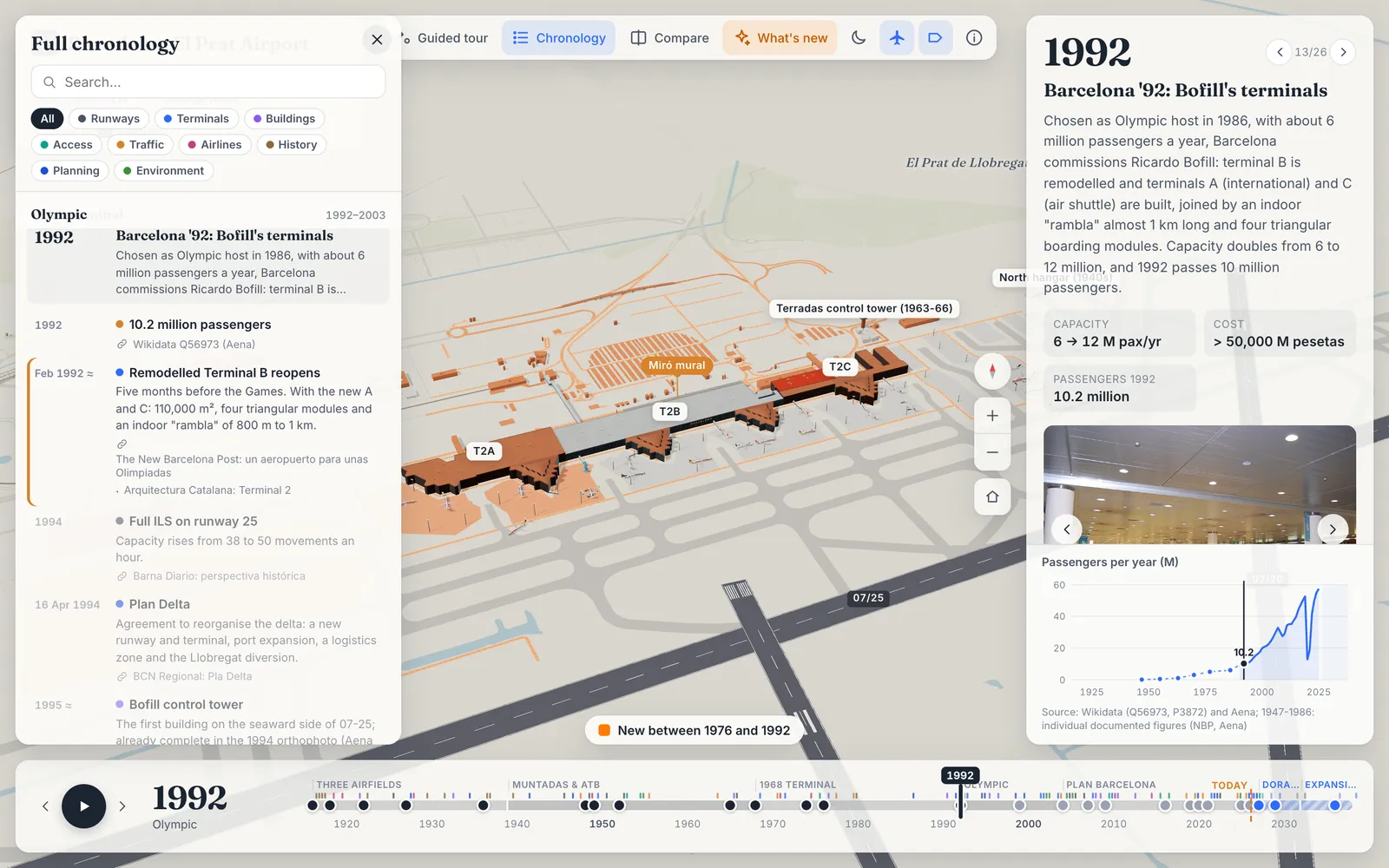Click the 1992 timeline playhead

(960, 775)
